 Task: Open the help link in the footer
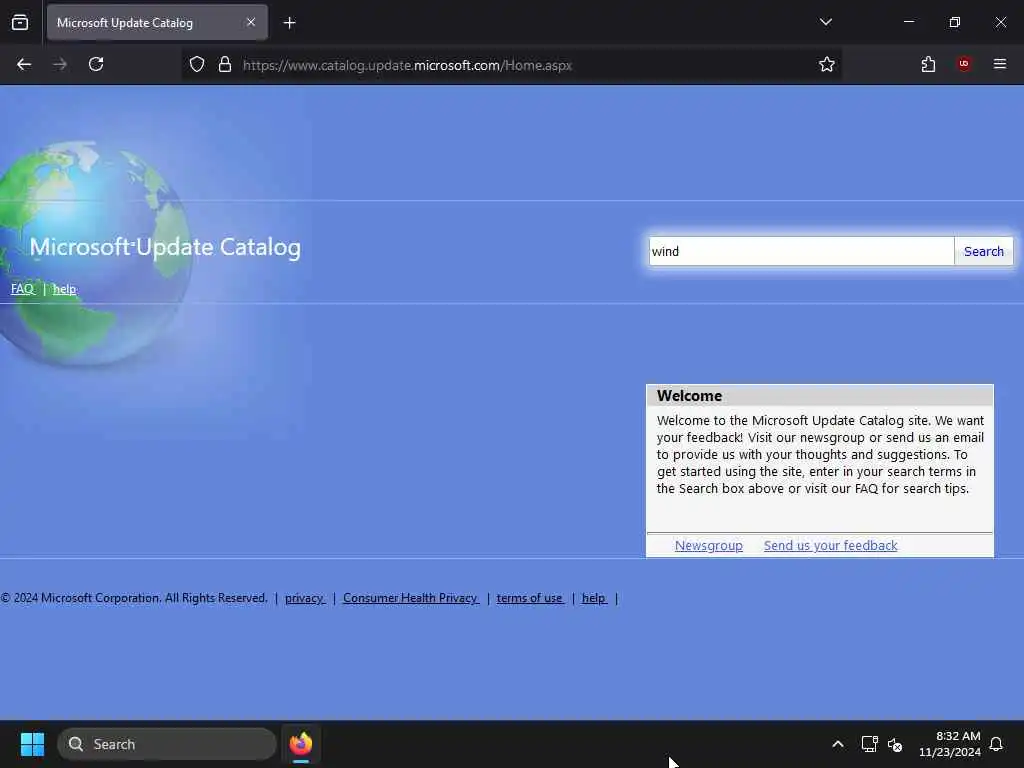[594, 598]
